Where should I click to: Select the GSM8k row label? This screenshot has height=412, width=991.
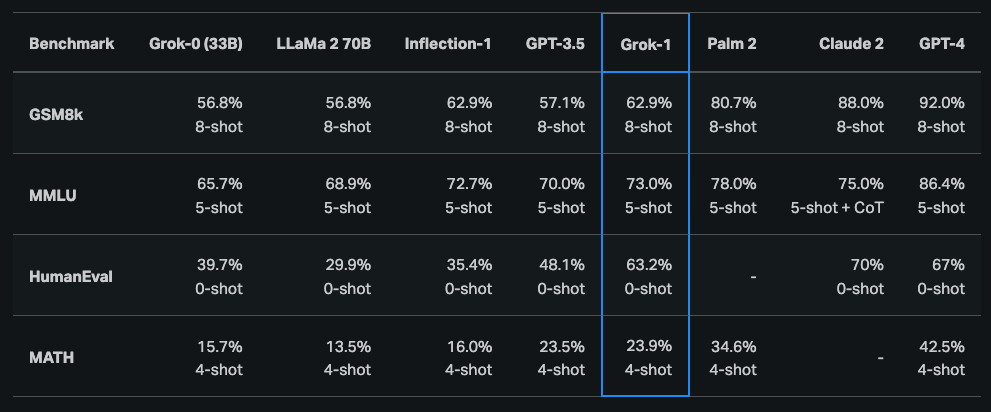[x=56, y=114]
